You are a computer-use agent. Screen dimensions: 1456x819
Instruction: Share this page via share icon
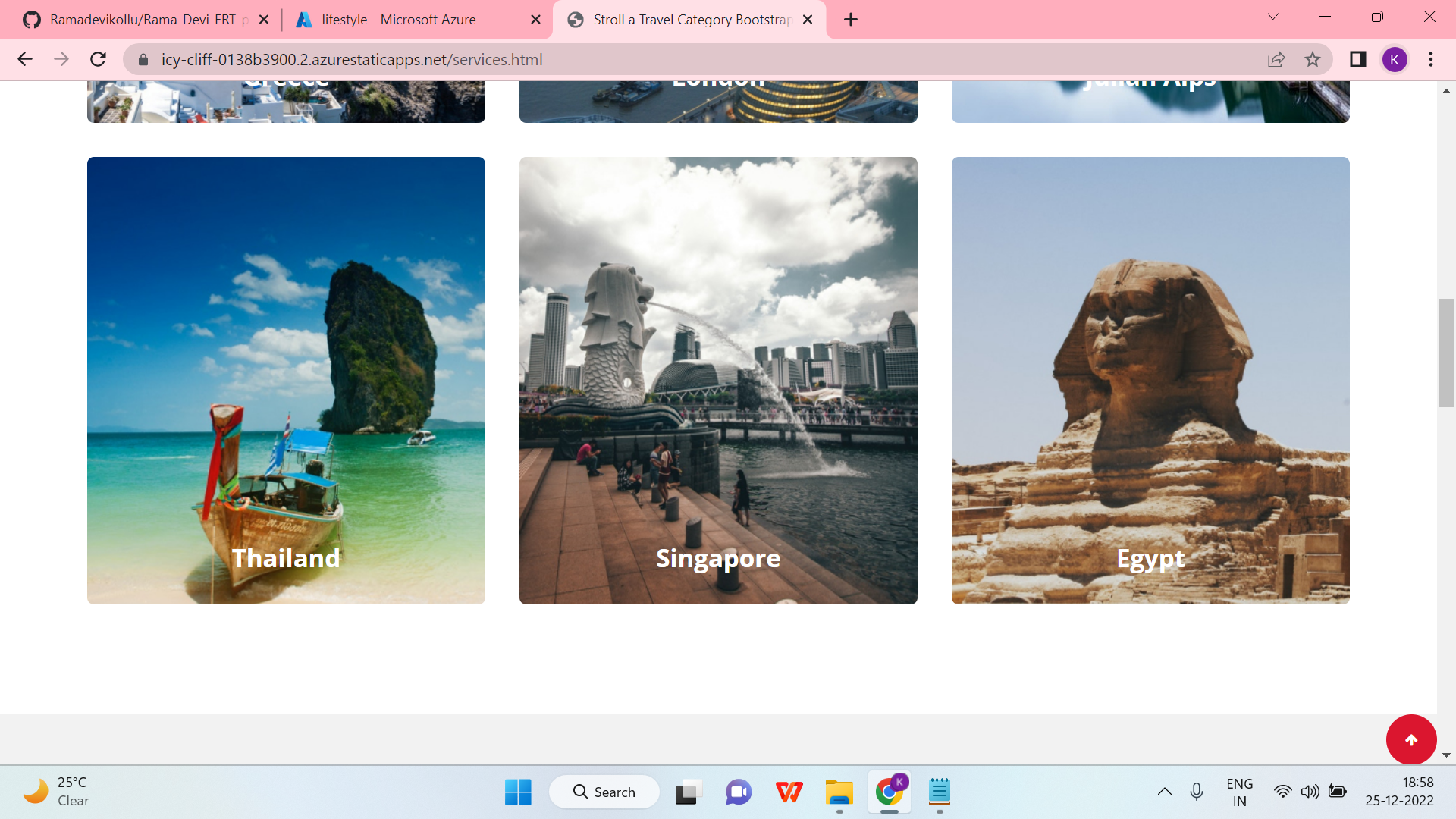coord(1276,59)
